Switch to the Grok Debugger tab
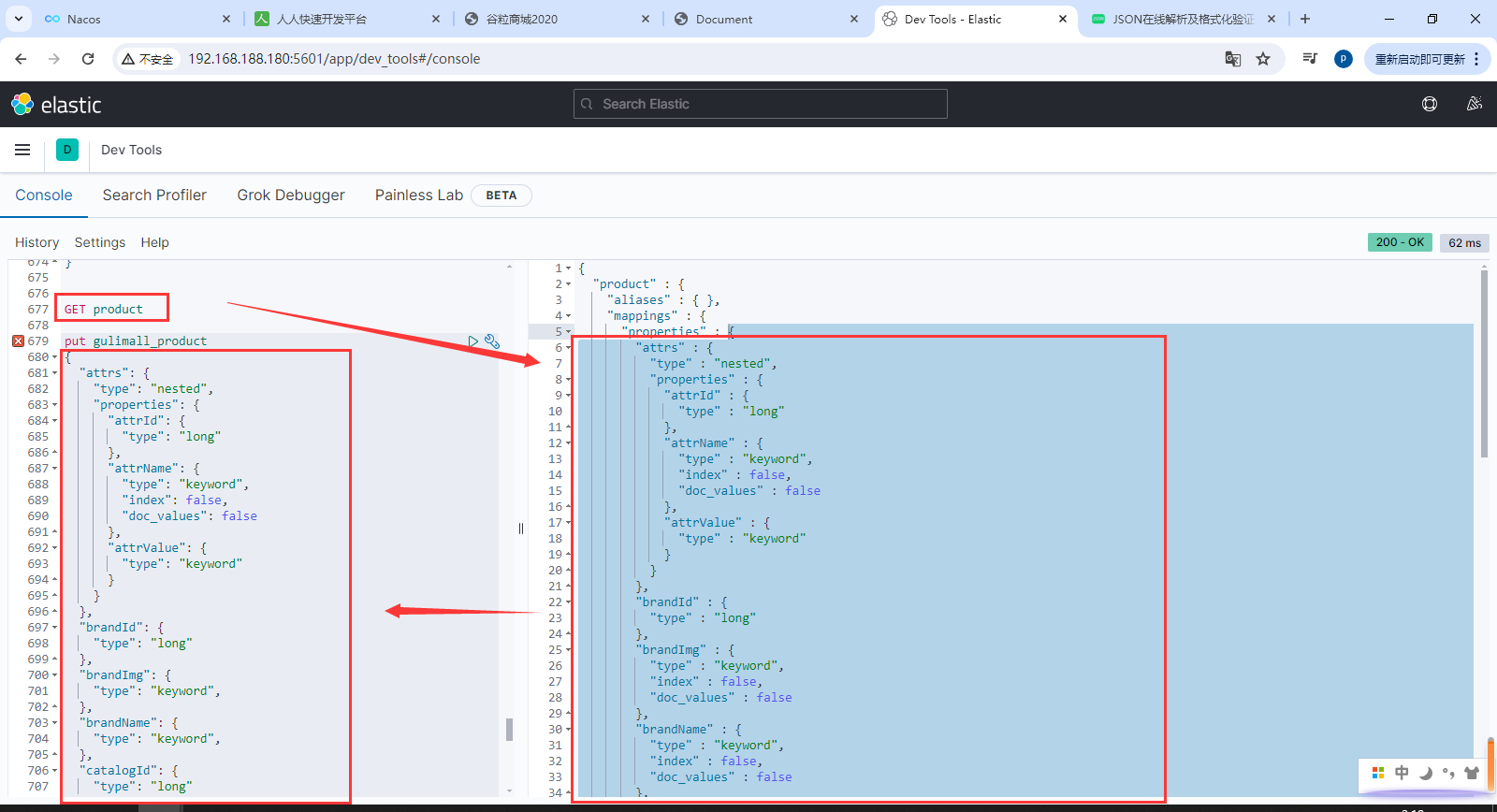 (x=291, y=195)
